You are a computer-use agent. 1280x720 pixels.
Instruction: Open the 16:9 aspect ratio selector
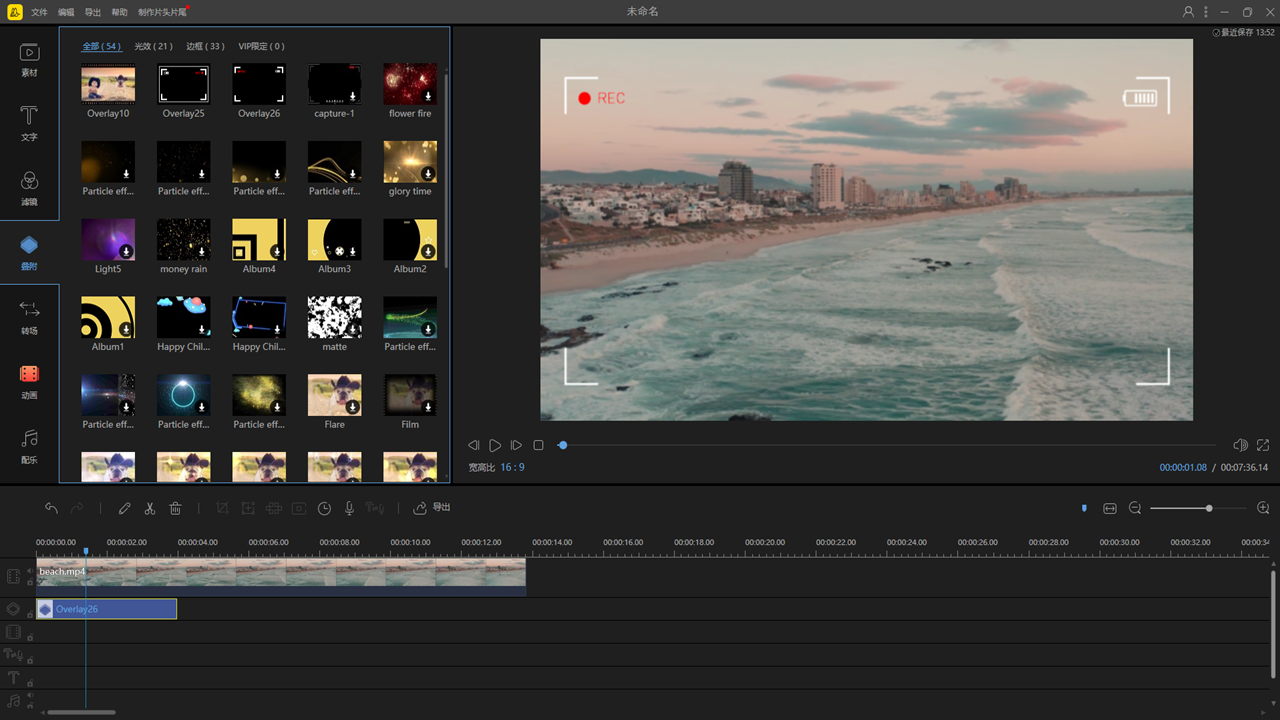click(512, 467)
